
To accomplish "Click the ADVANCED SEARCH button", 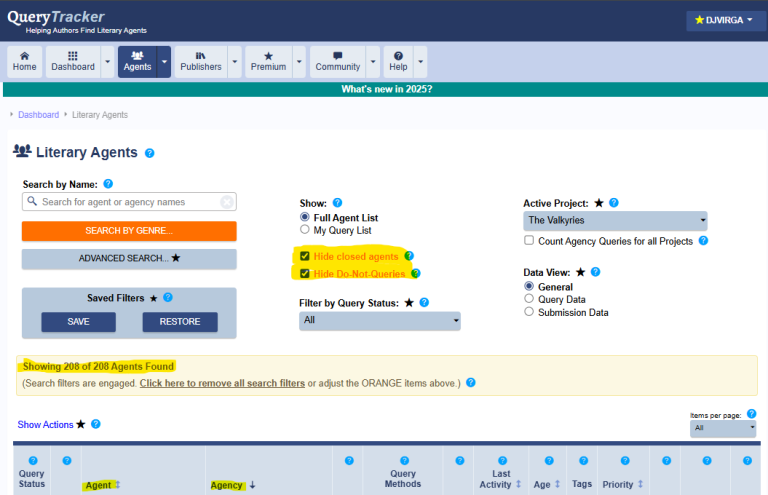I will click(129, 258).
